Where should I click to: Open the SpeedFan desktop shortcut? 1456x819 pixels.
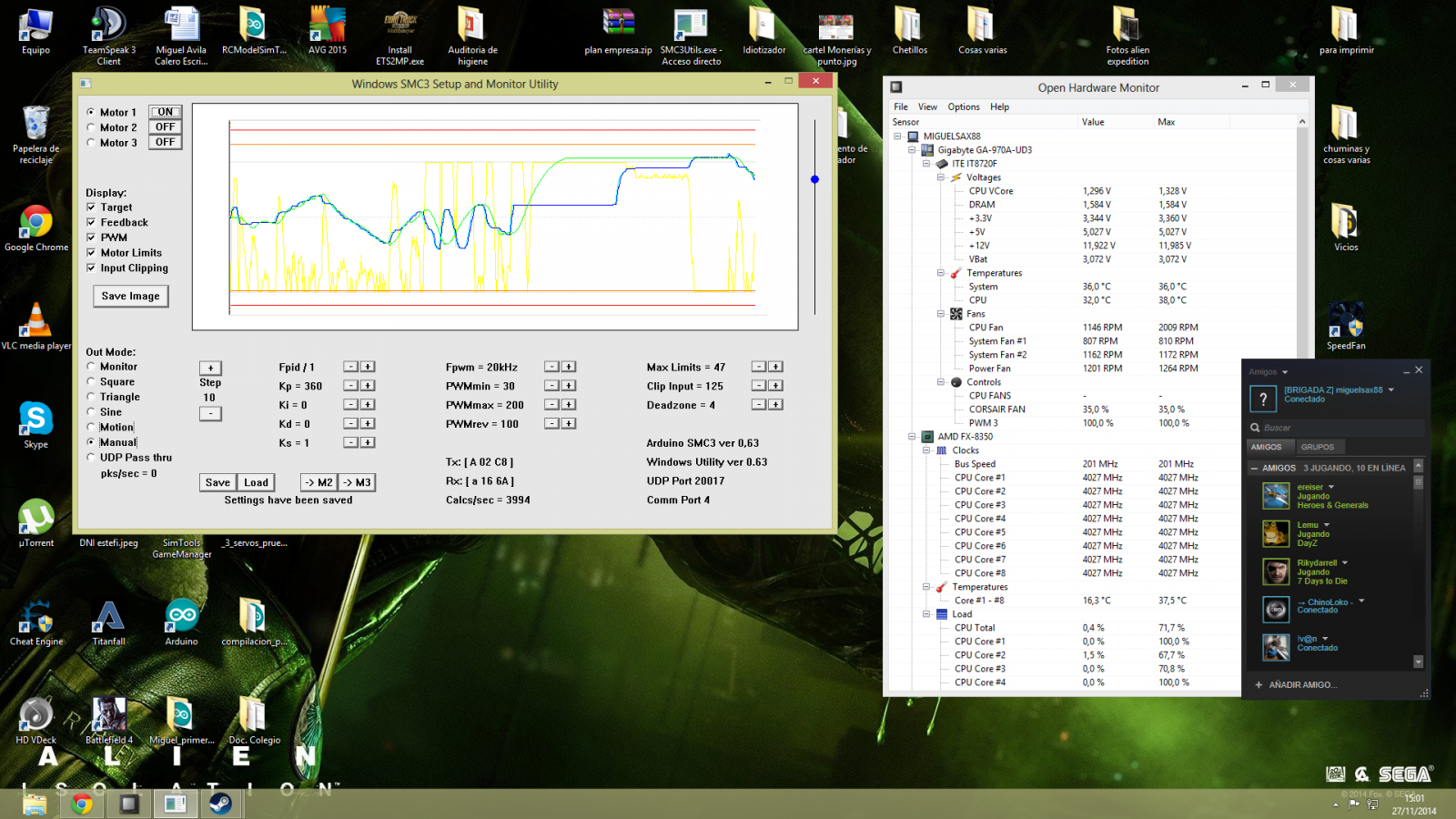1345,321
